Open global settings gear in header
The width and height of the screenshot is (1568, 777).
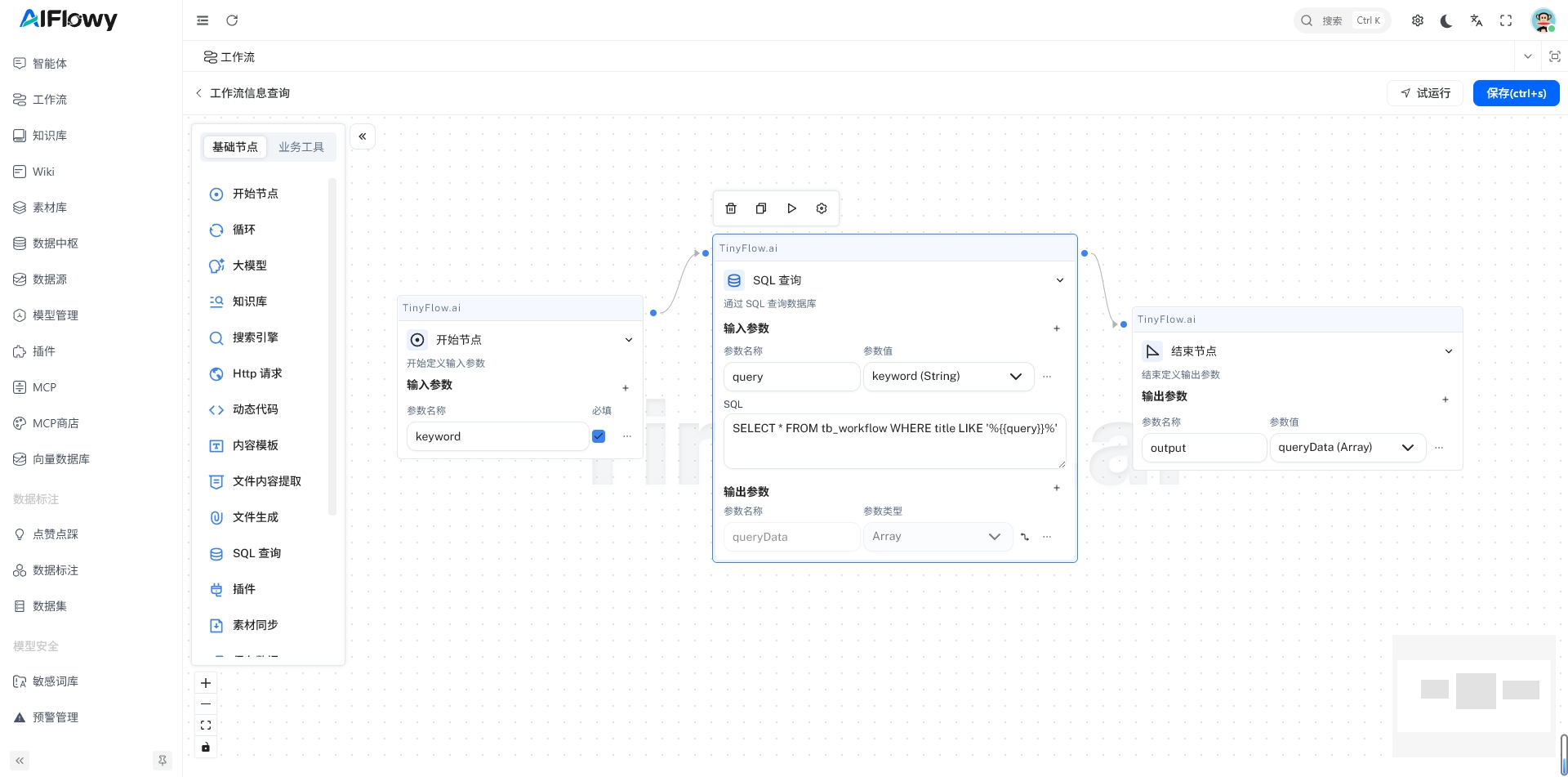coord(1418,20)
